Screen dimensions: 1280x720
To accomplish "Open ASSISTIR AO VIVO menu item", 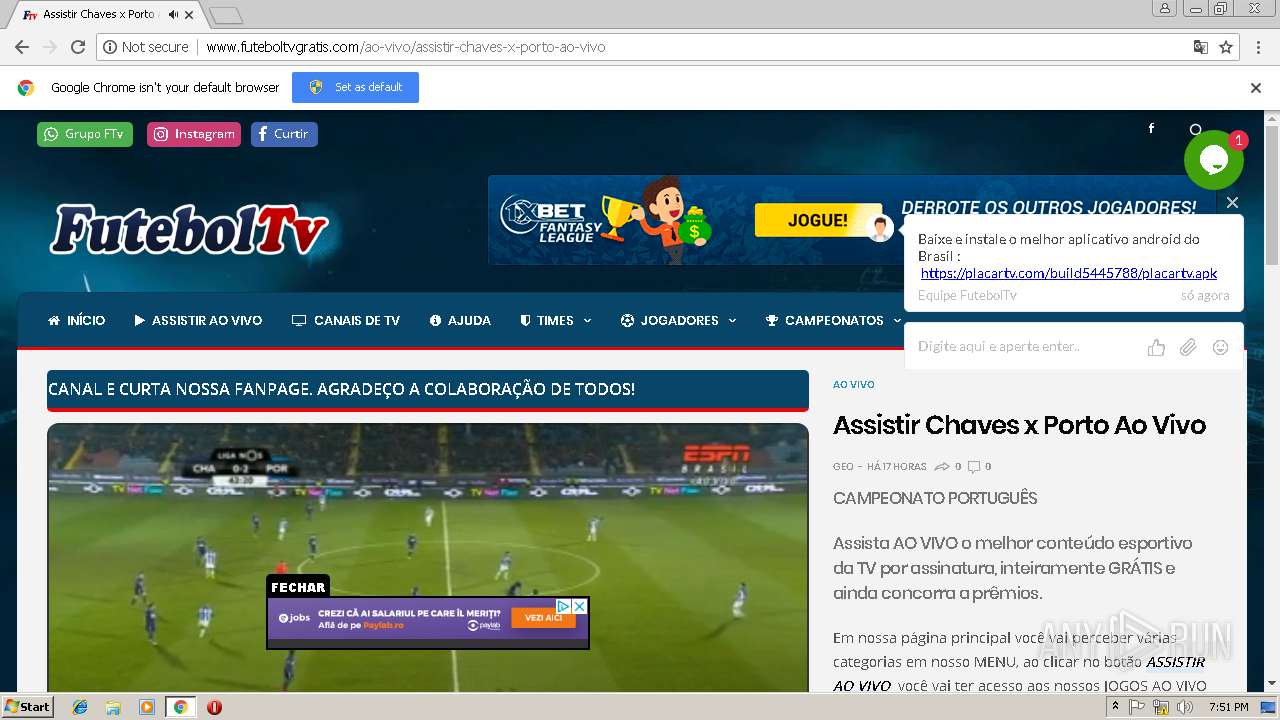I will 198,321.
